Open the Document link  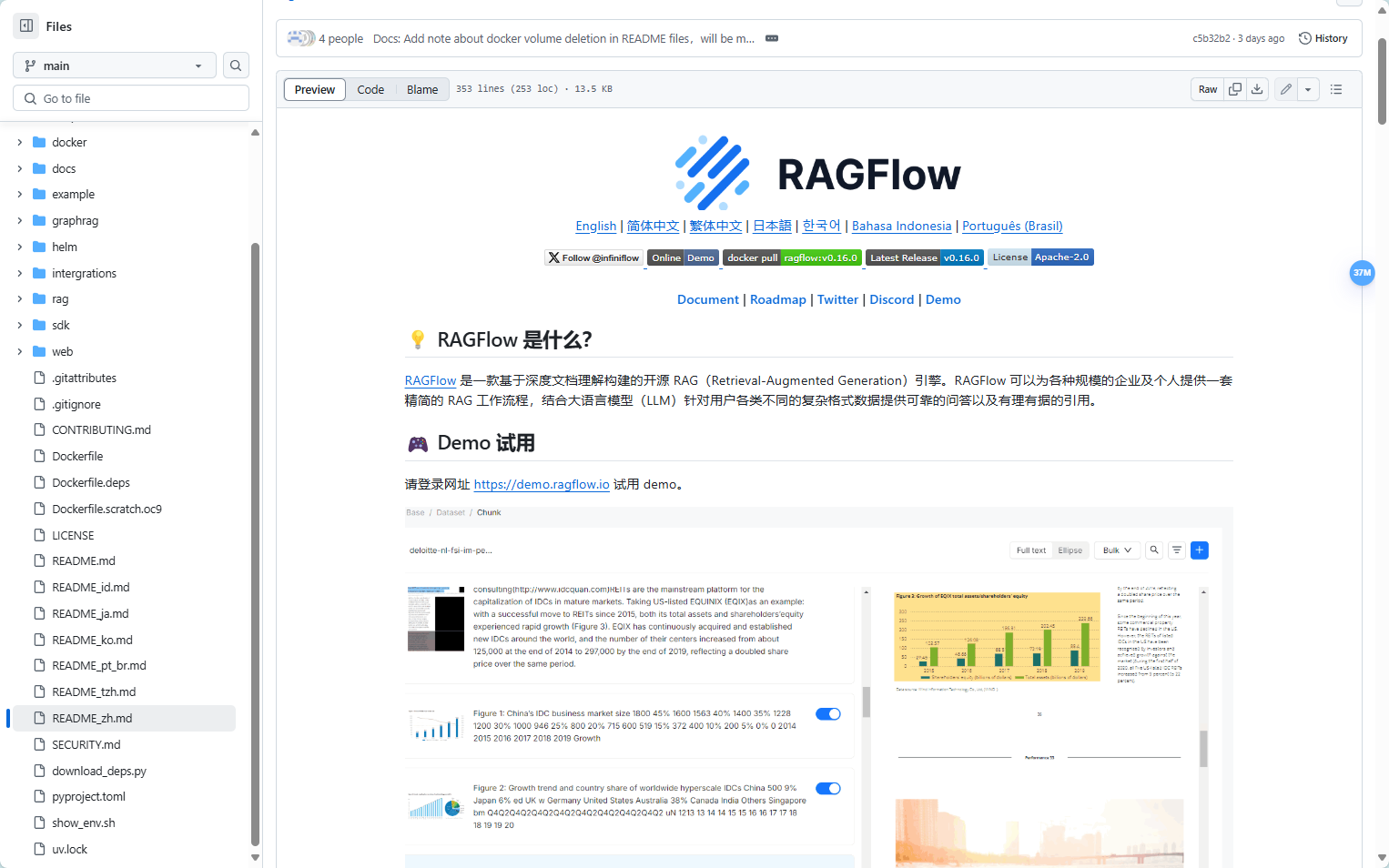(708, 299)
